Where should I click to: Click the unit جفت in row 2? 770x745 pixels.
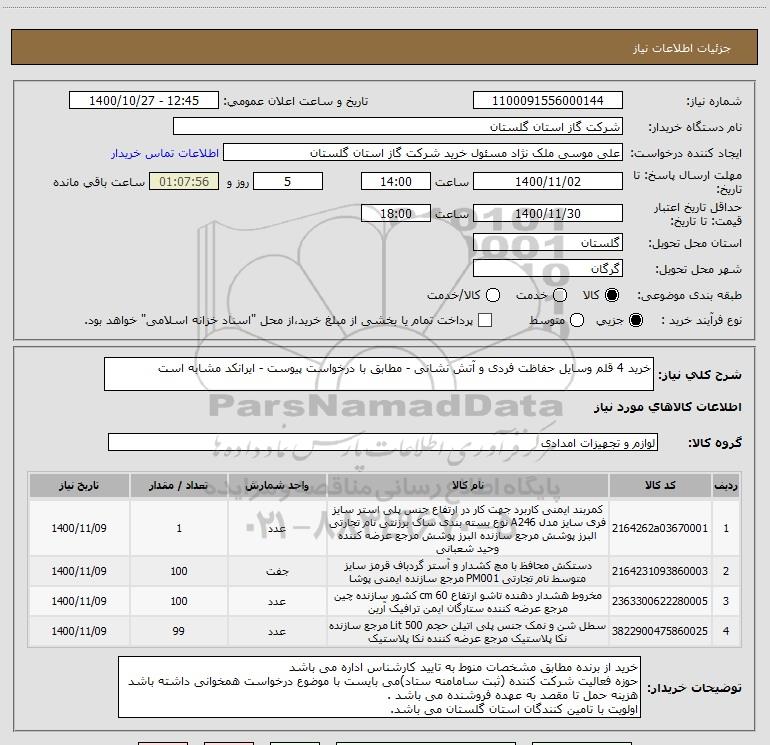(277, 571)
